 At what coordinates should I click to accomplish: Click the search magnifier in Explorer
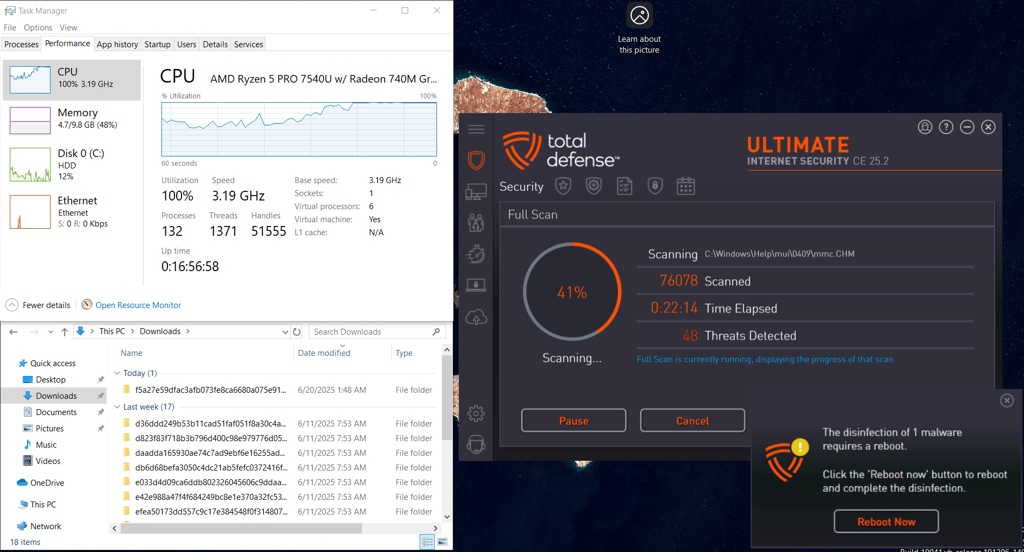pyautogui.click(x=436, y=332)
